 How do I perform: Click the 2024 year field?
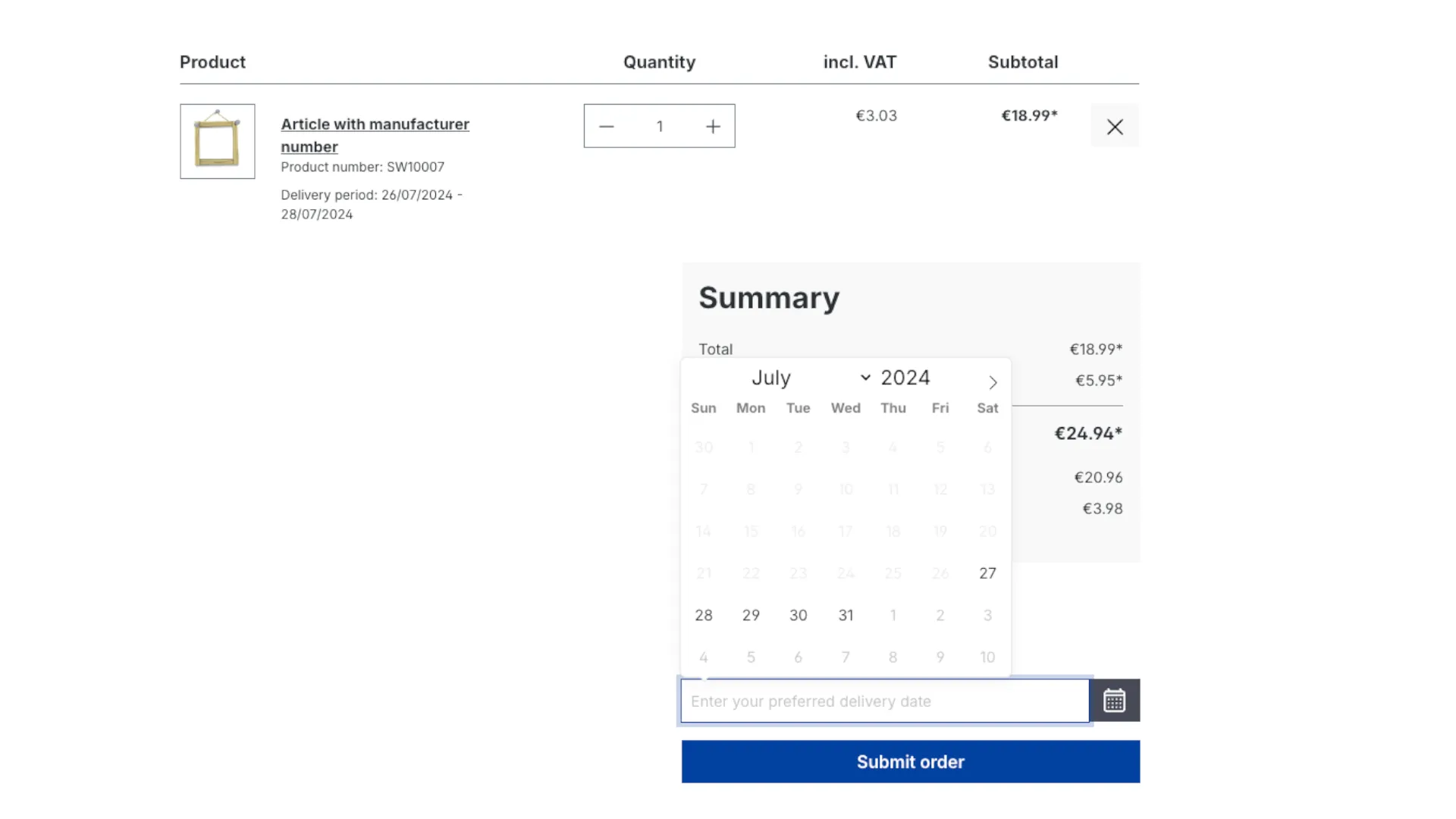point(905,378)
